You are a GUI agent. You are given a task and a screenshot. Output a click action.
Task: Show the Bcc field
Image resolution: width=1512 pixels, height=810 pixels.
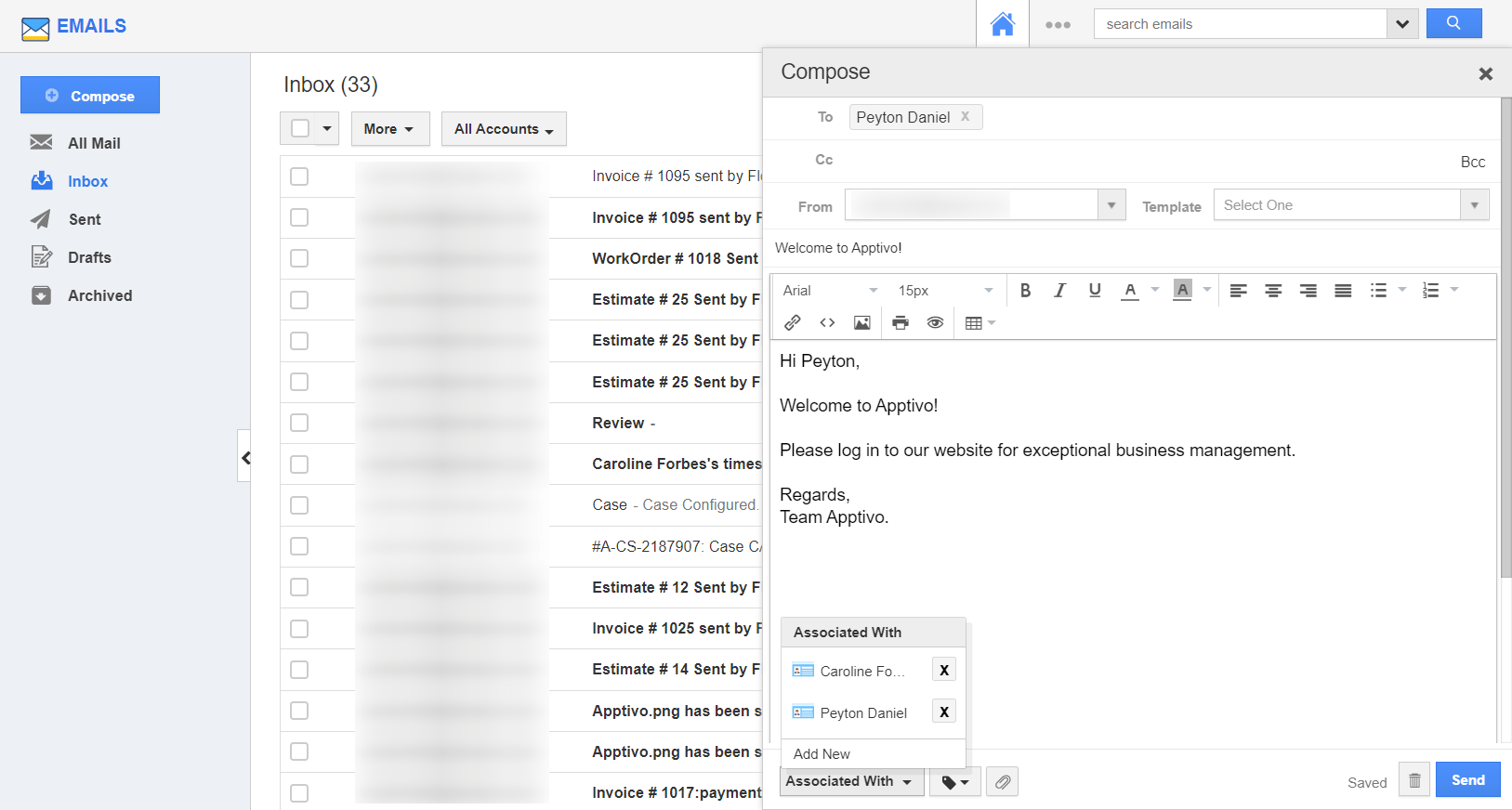tap(1472, 162)
